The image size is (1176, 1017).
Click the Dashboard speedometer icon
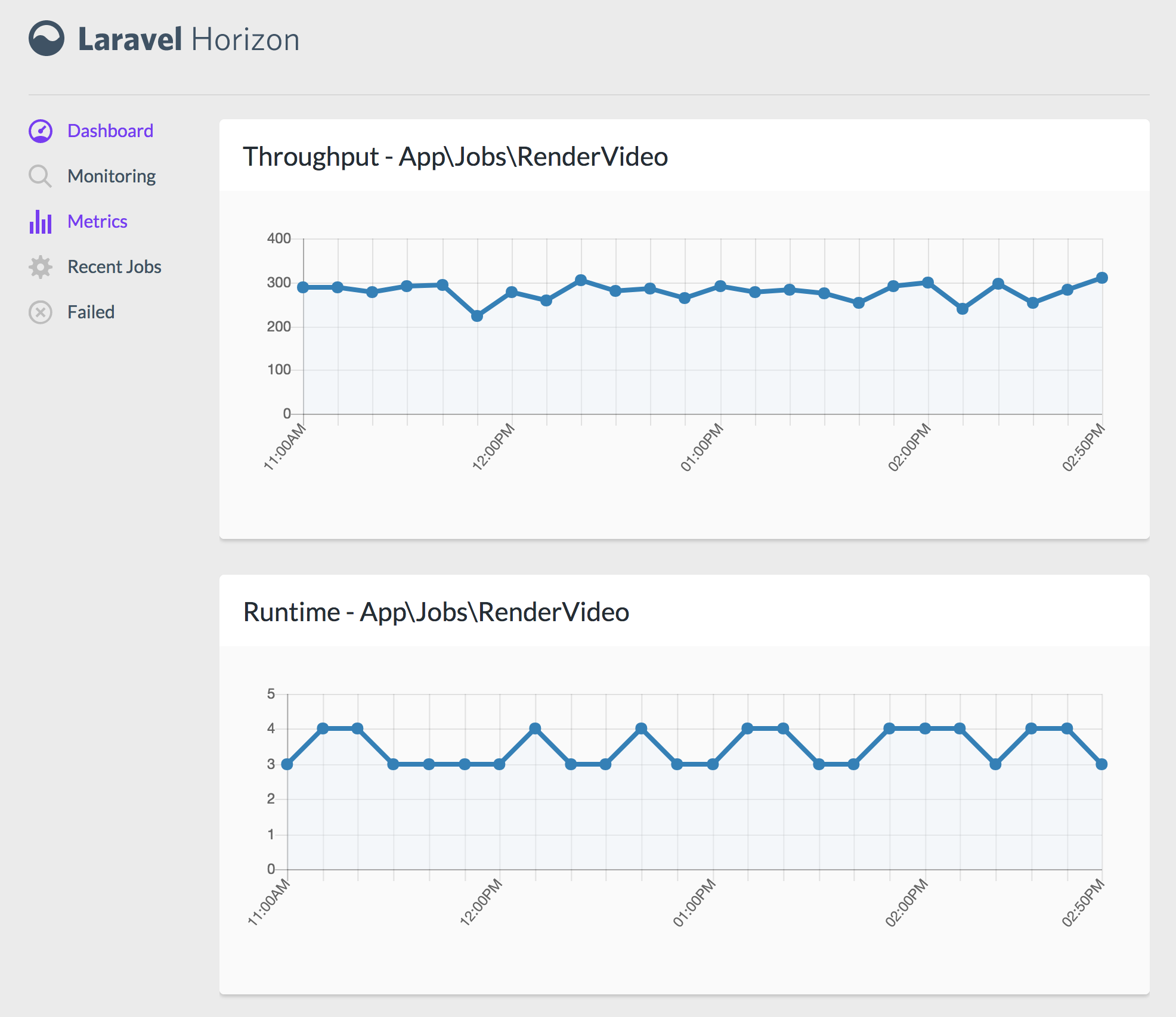coord(41,131)
